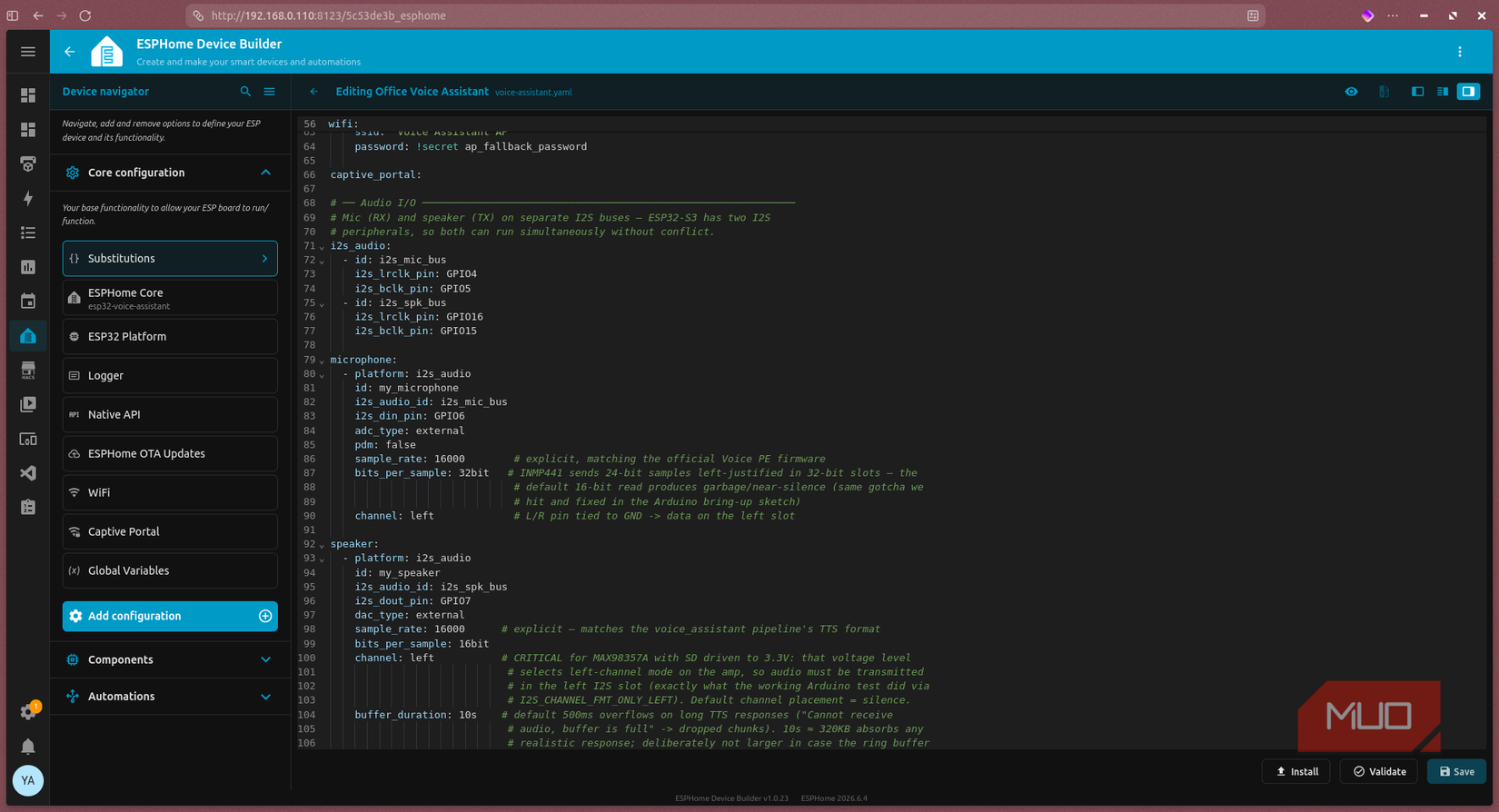This screenshot has width=1499, height=812.
Task: Toggle the browser sidebar panel icon
Action: [13, 15]
